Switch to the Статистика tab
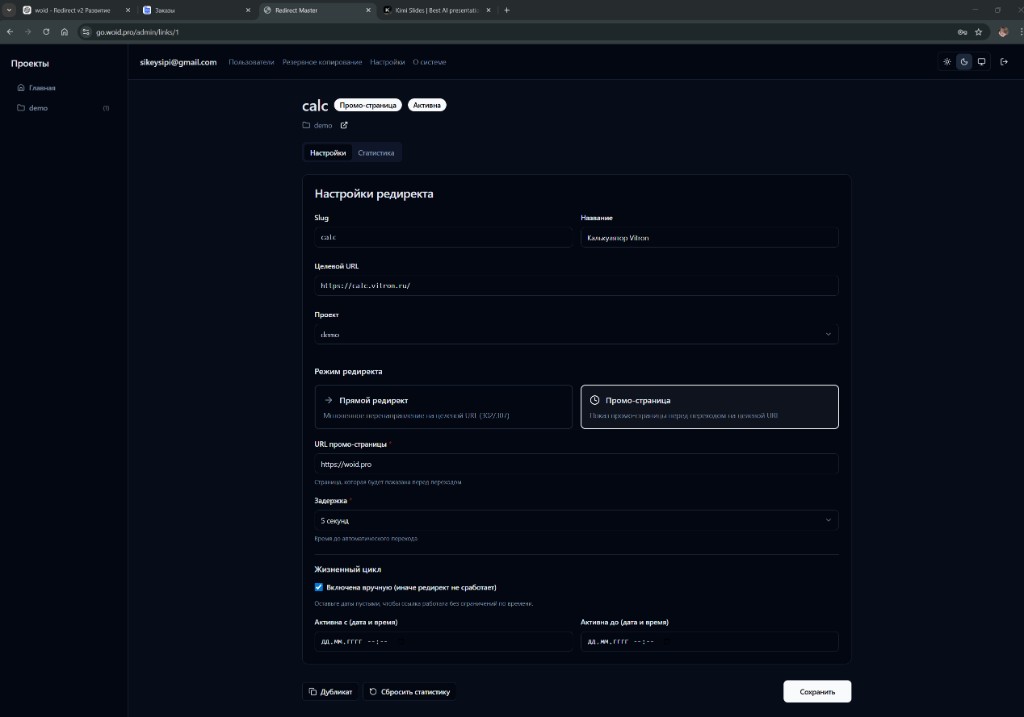 point(376,153)
